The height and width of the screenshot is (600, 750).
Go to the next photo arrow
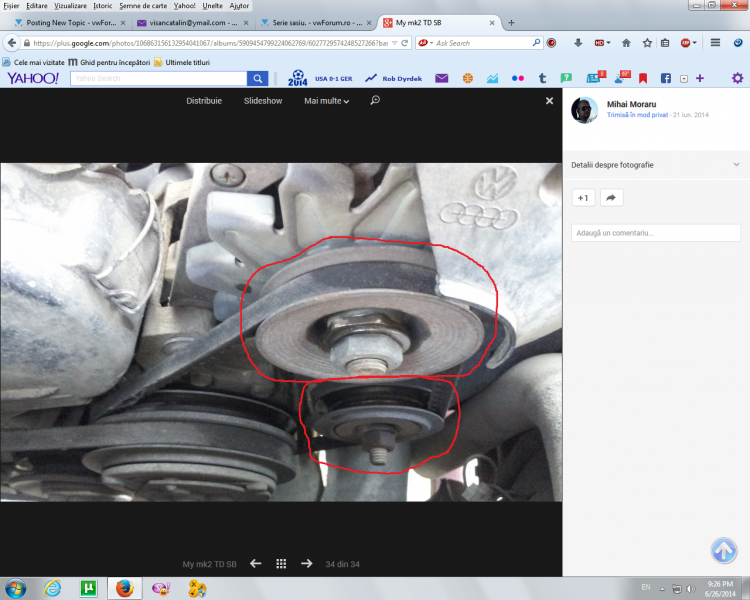coord(307,564)
